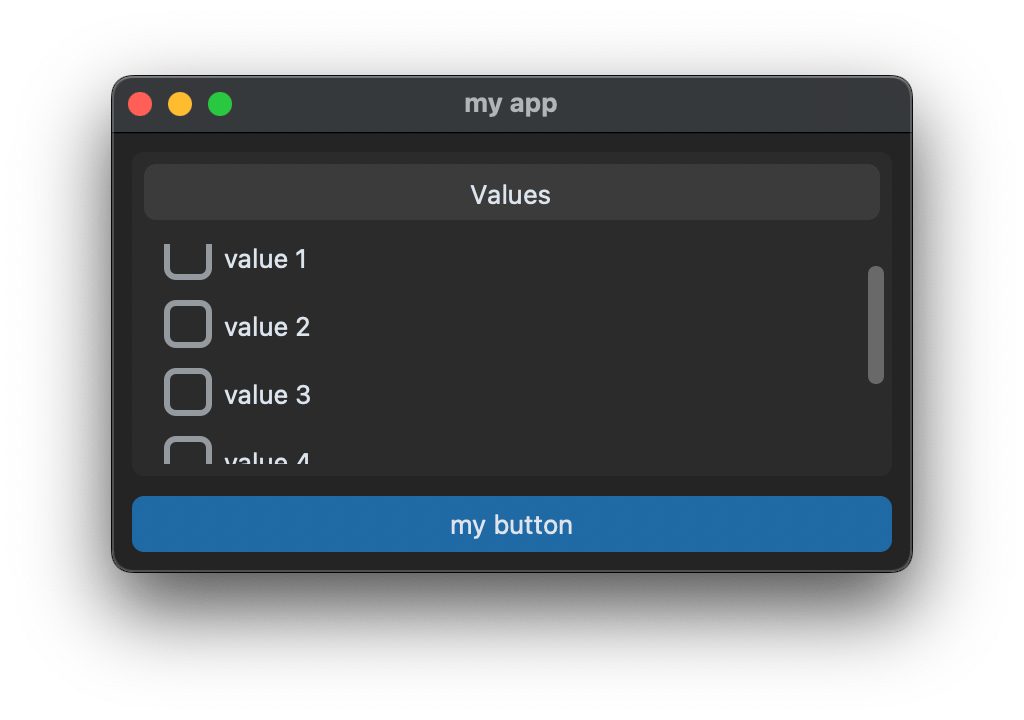This screenshot has height=720, width=1024.
Task: Select the 'value 1' text label
Action: pos(265,259)
